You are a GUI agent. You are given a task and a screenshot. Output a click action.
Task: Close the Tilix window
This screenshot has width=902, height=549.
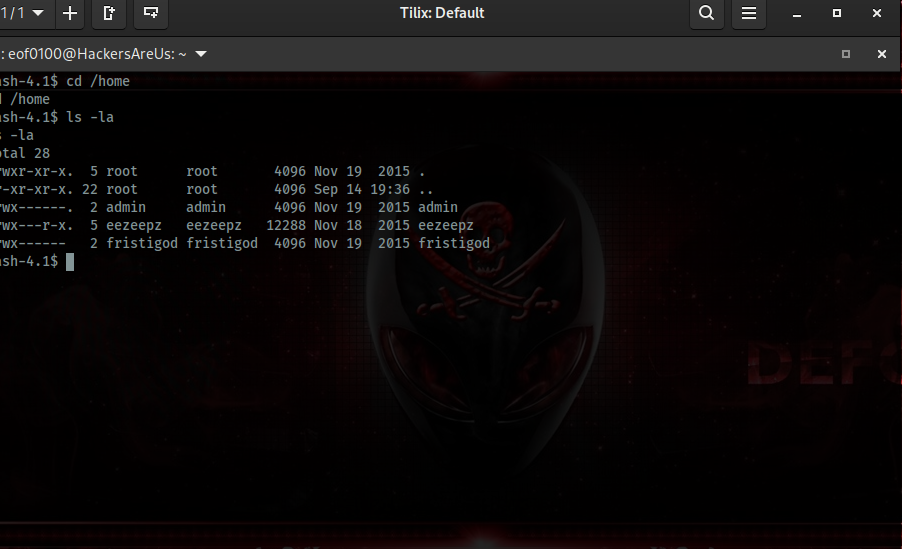coord(877,14)
